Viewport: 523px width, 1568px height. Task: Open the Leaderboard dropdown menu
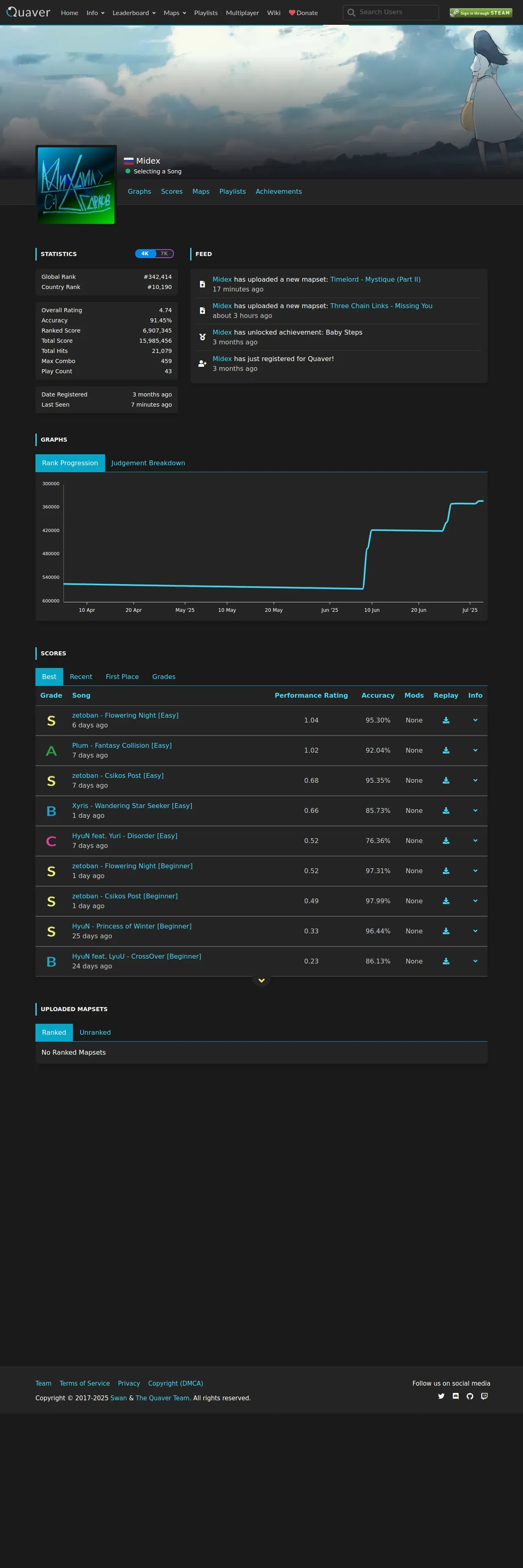134,13
